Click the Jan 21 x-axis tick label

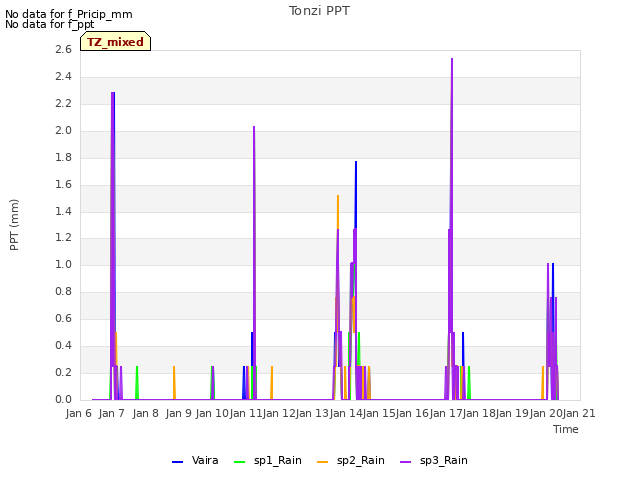[579, 413]
